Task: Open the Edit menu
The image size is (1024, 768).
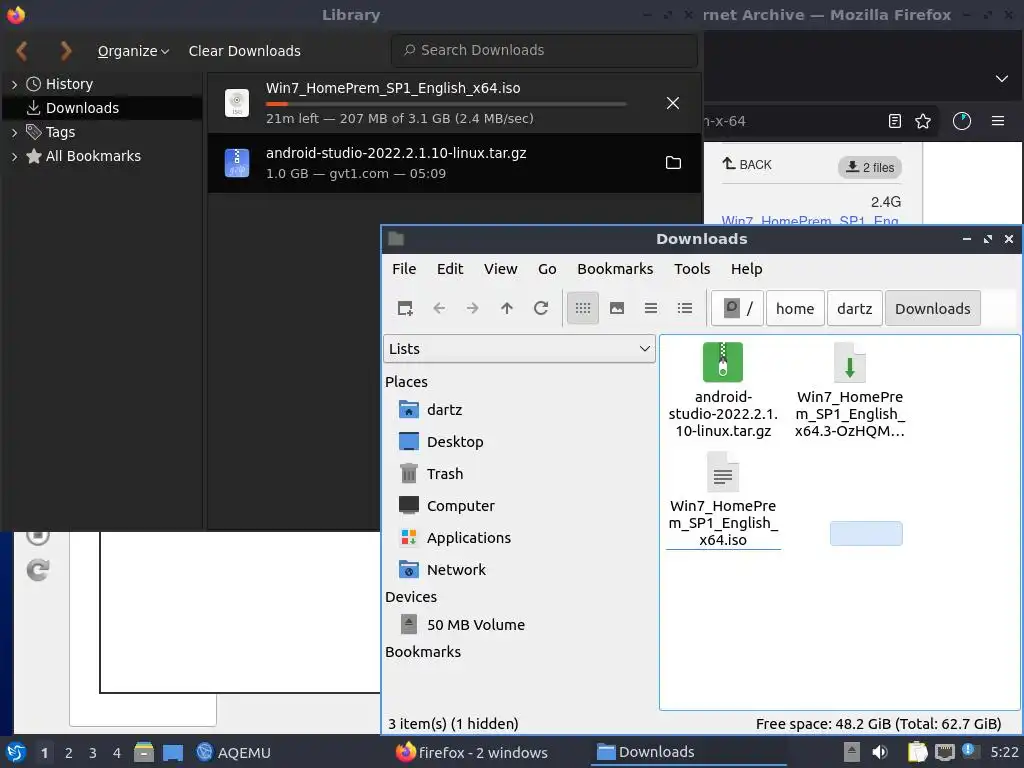Action: 450,269
